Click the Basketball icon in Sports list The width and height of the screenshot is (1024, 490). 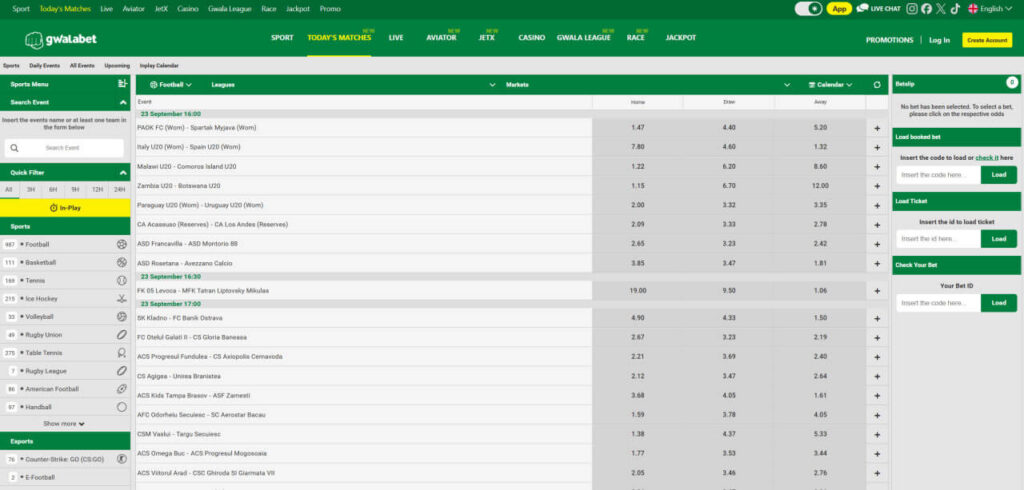(121, 262)
